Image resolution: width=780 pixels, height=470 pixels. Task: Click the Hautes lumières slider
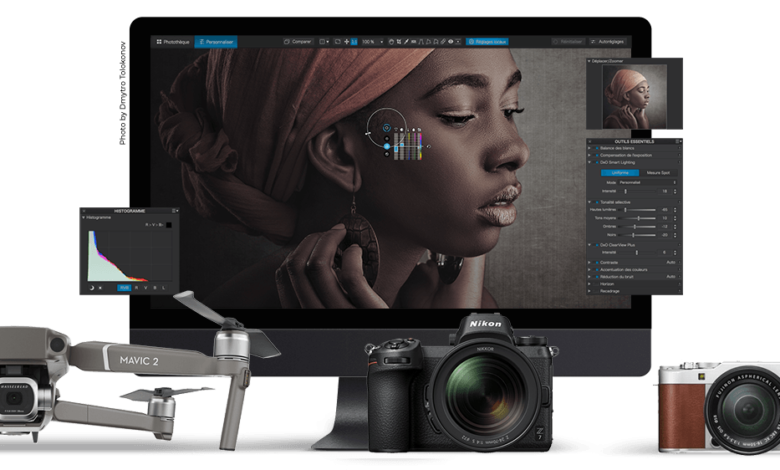point(637,210)
